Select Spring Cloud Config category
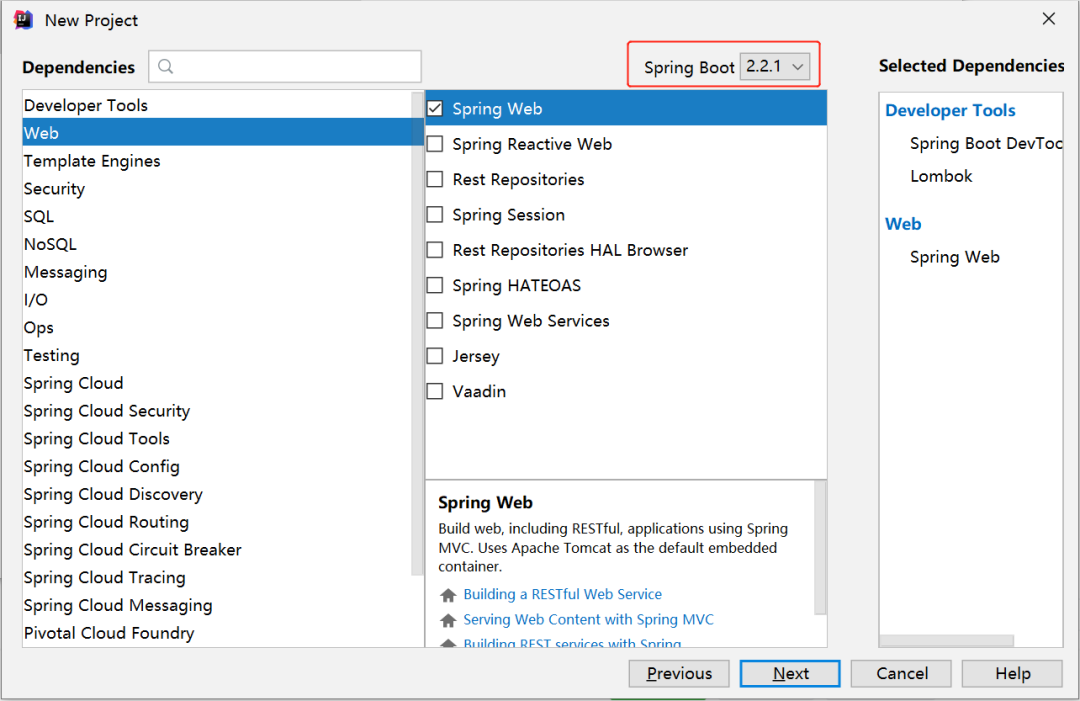The width and height of the screenshot is (1080, 701). [217, 466]
